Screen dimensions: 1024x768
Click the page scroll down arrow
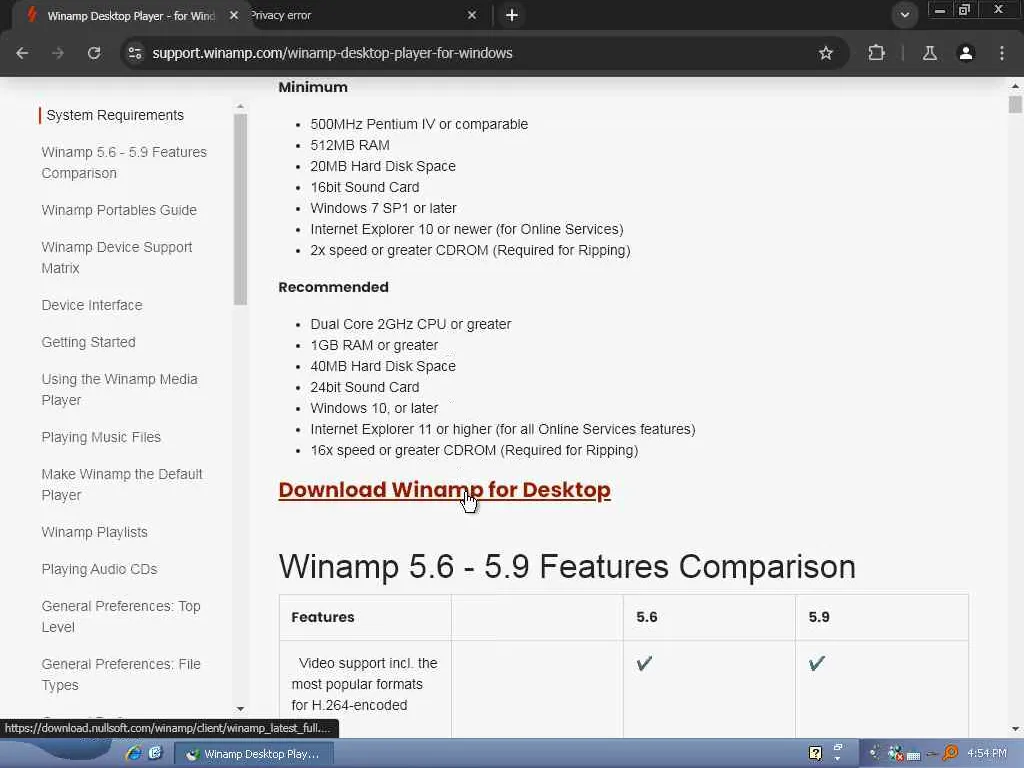[x=1015, y=729]
